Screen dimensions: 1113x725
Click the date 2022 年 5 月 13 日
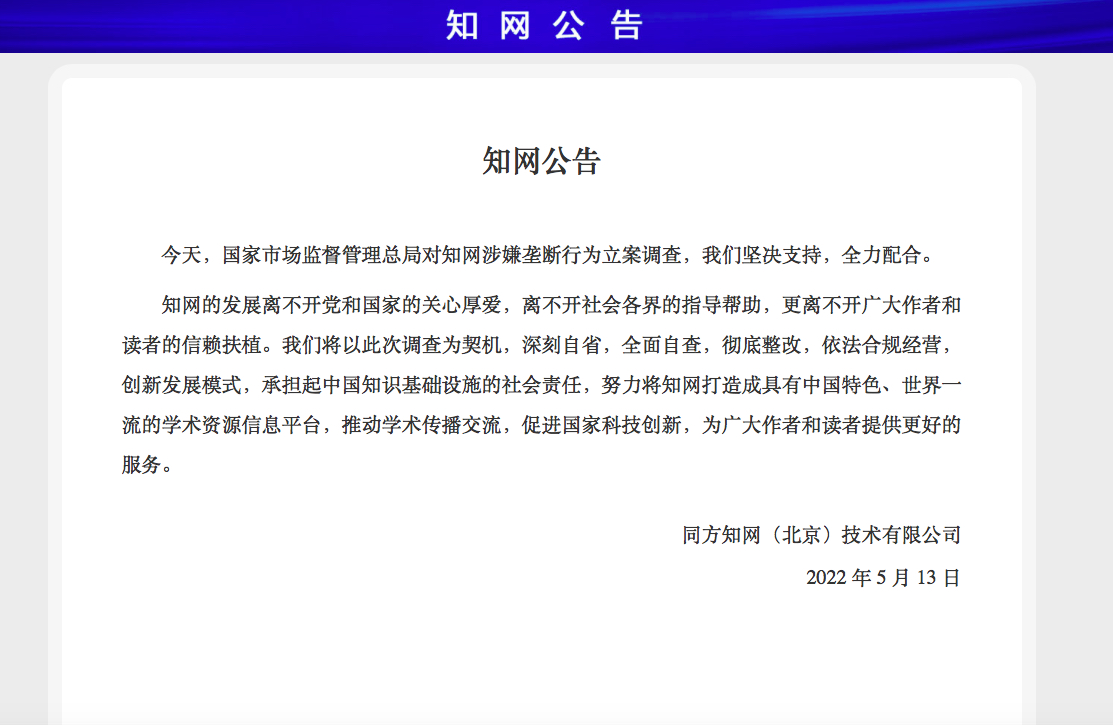coord(883,577)
